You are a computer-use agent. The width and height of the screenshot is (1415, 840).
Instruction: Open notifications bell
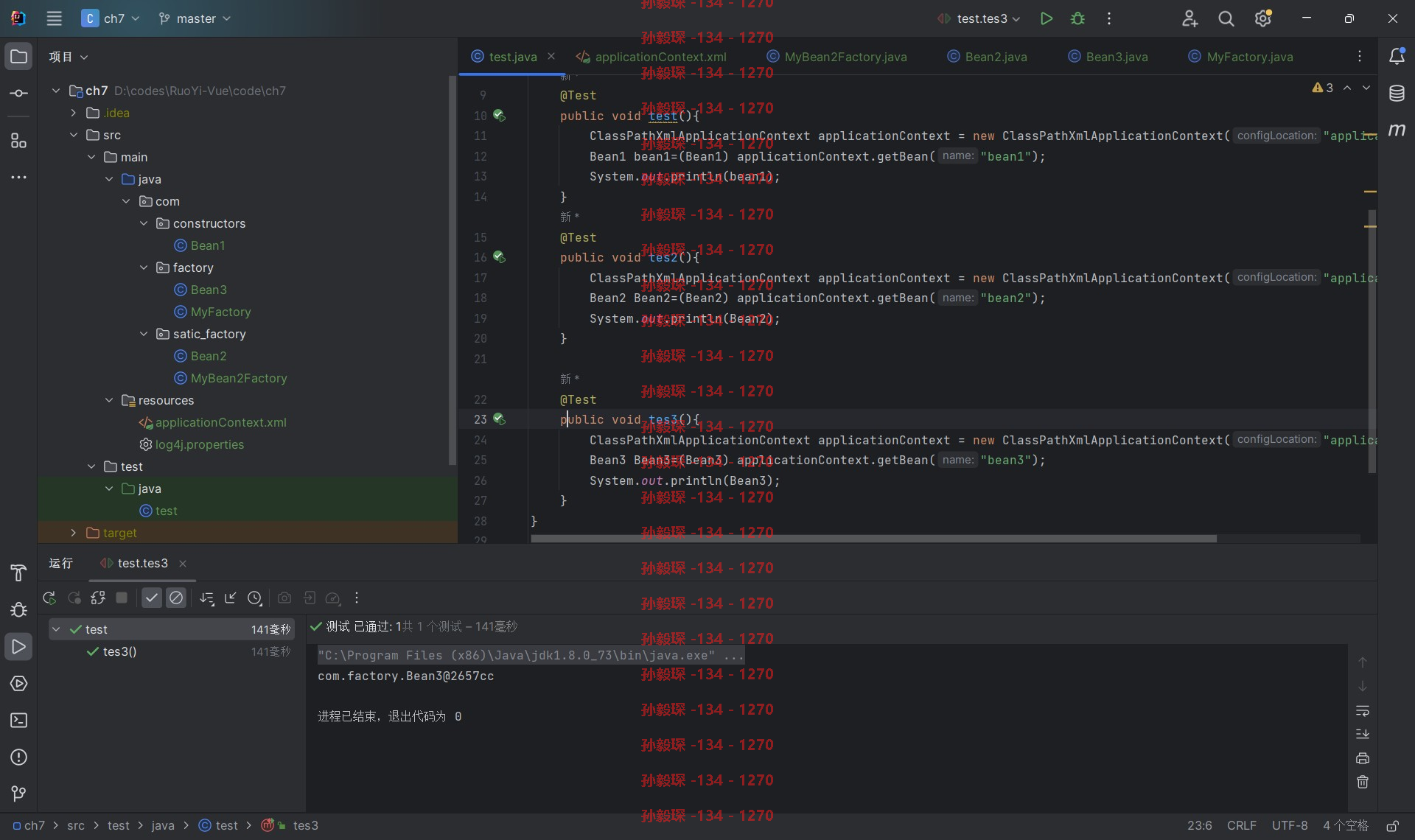pyautogui.click(x=1397, y=57)
